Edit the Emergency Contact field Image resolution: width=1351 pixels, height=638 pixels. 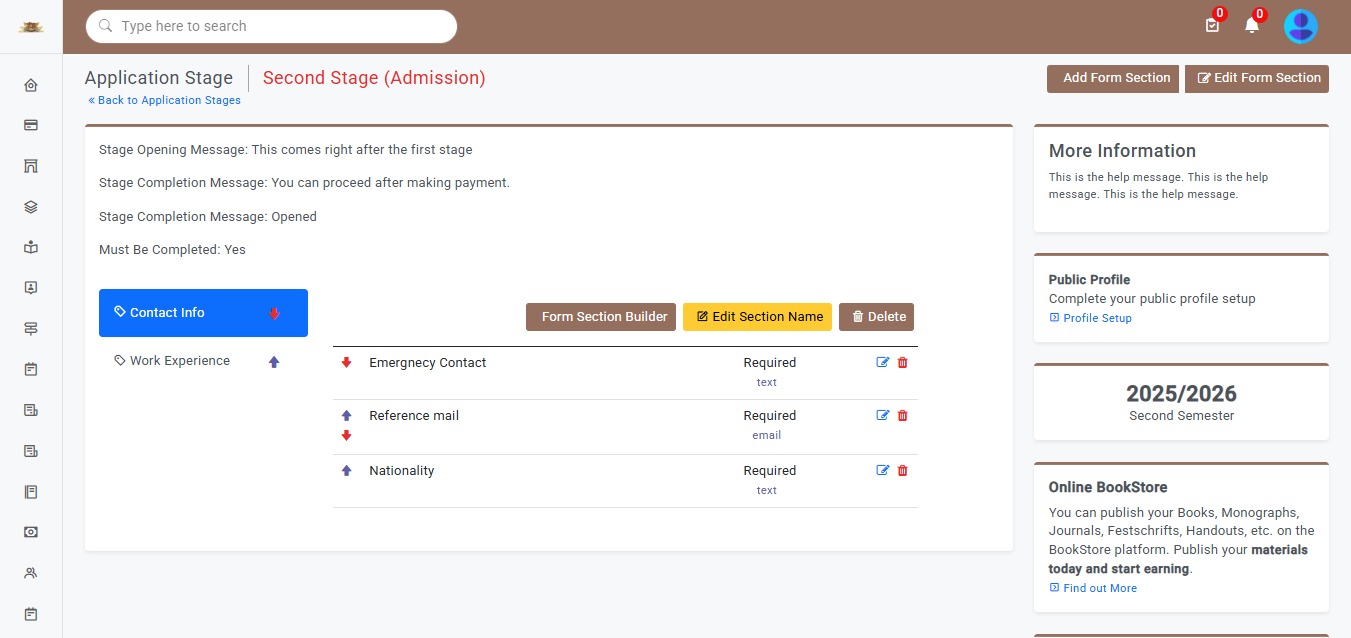[882, 363]
